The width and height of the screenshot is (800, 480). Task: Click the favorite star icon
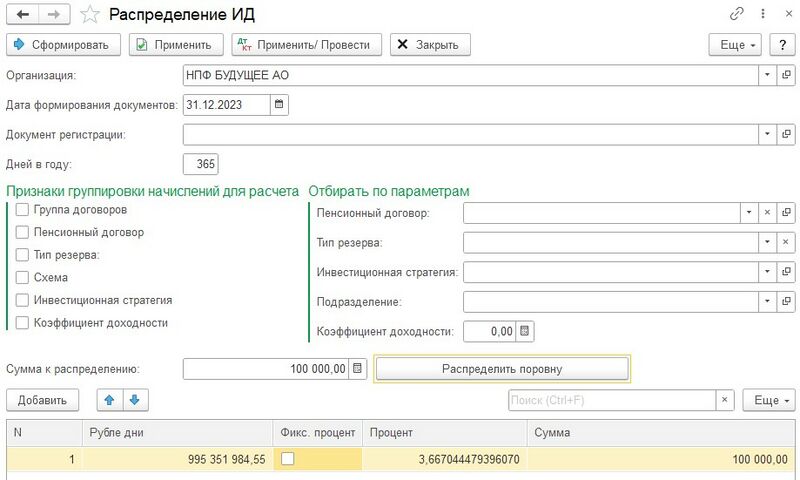point(90,14)
